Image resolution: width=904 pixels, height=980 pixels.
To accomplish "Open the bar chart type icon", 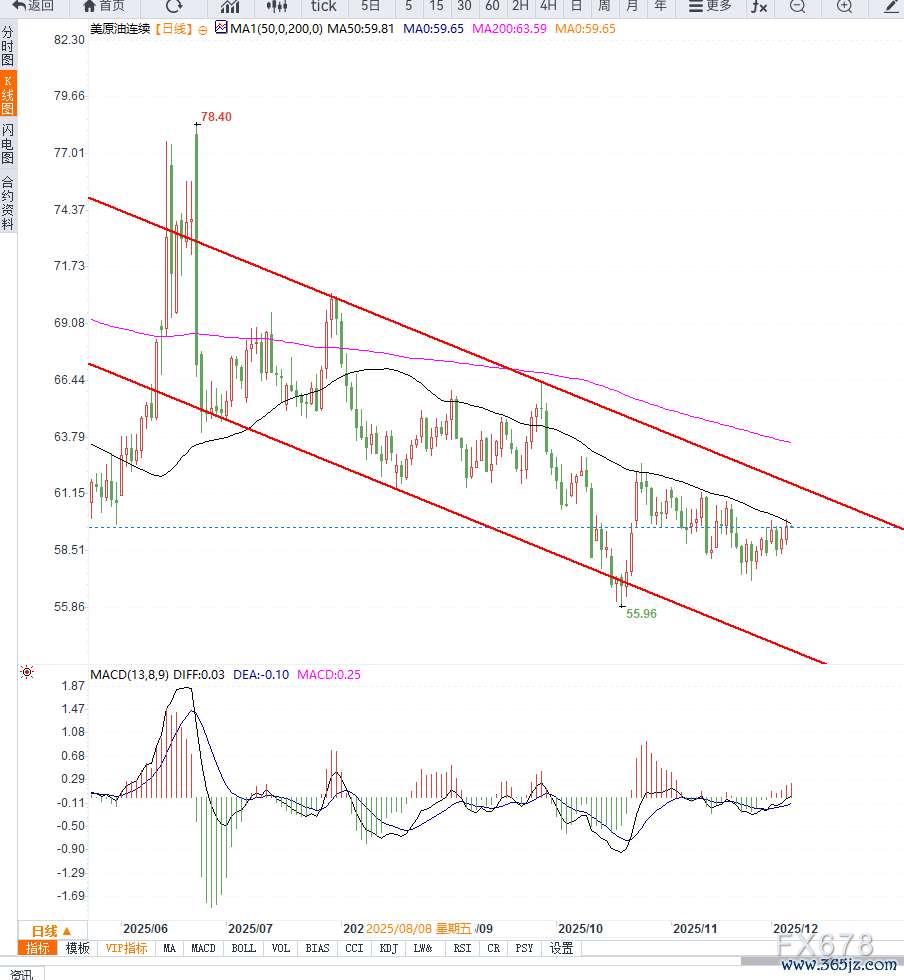I will pyautogui.click(x=229, y=7).
